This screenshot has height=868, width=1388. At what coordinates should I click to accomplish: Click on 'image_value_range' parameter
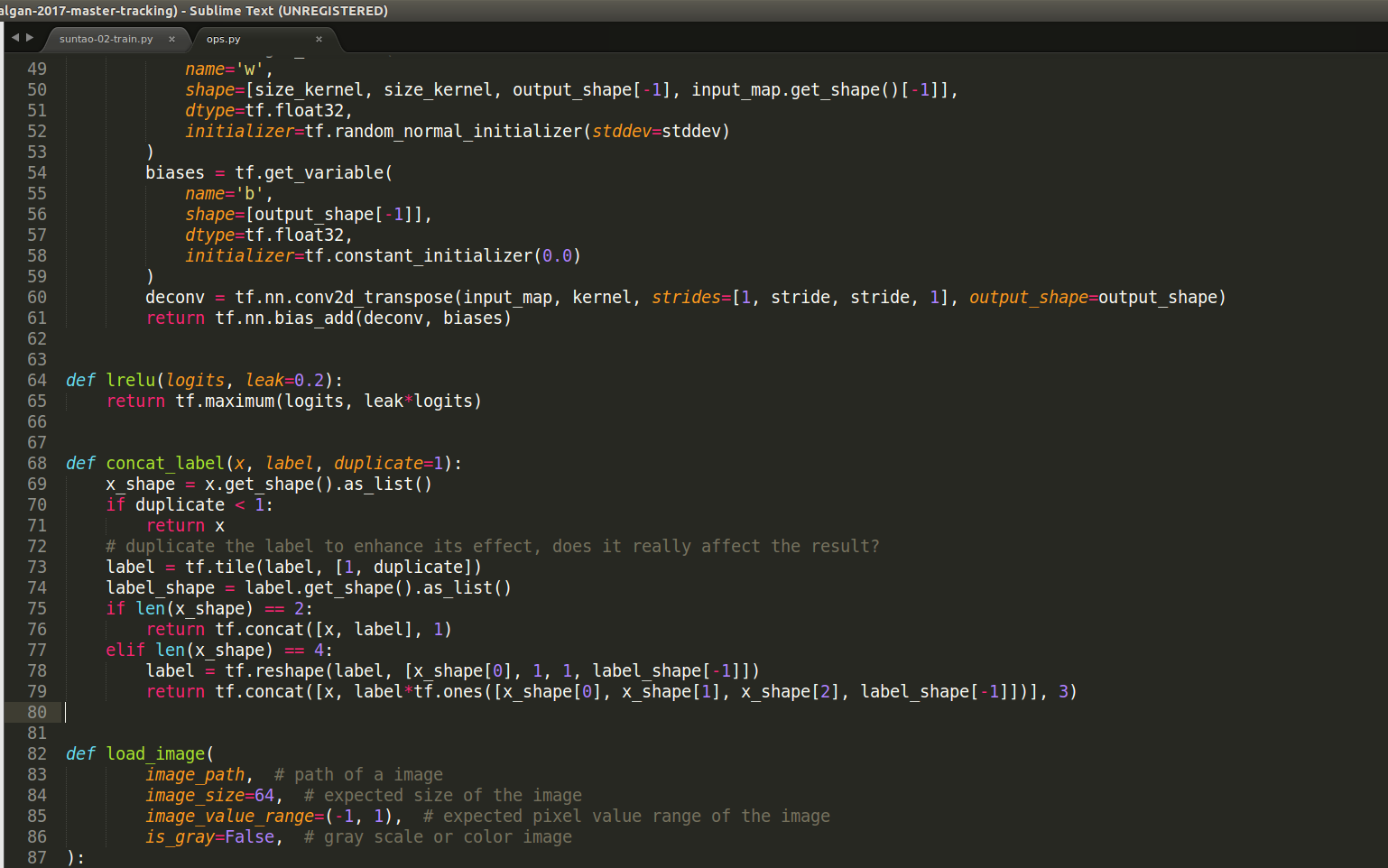pos(230,816)
